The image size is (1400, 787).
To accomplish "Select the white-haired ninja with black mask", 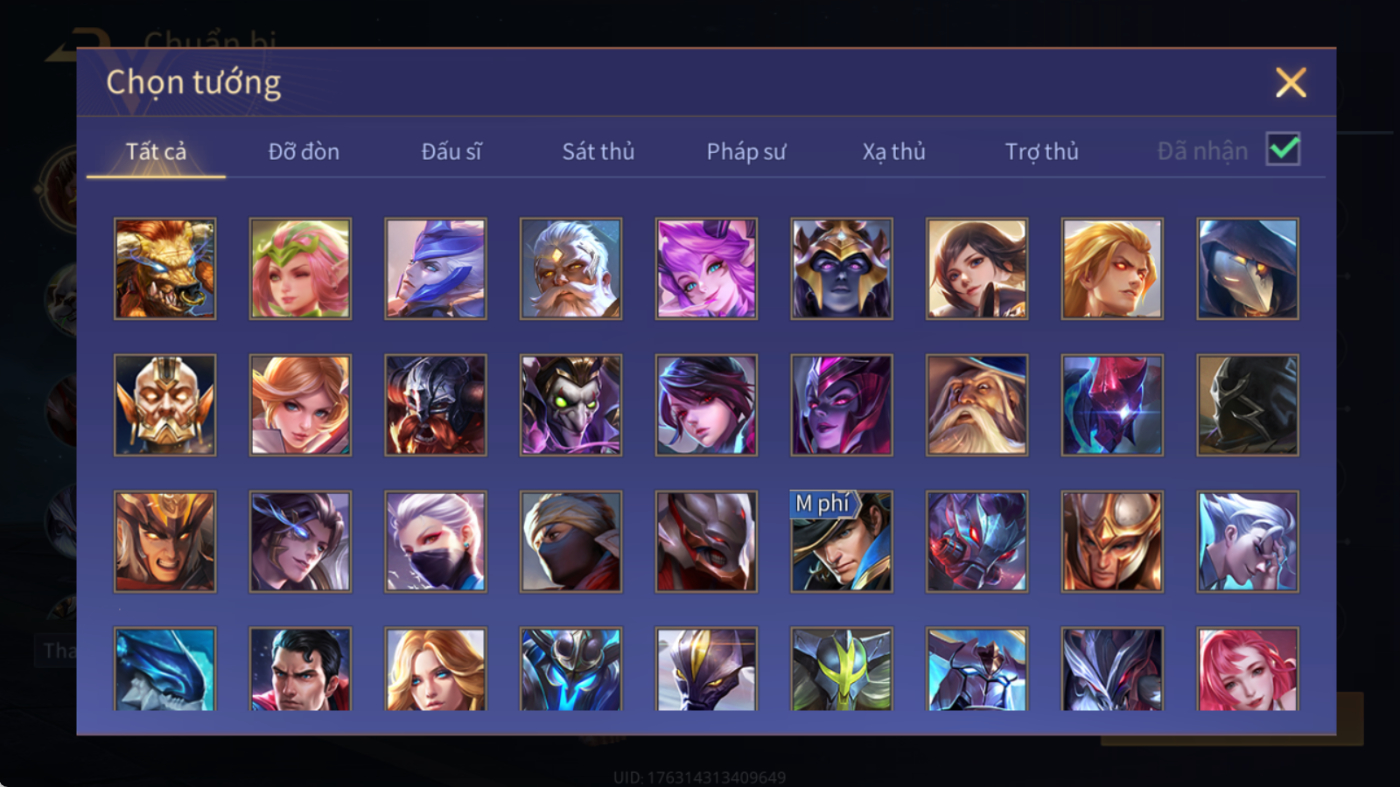I will [x=436, y=541].
